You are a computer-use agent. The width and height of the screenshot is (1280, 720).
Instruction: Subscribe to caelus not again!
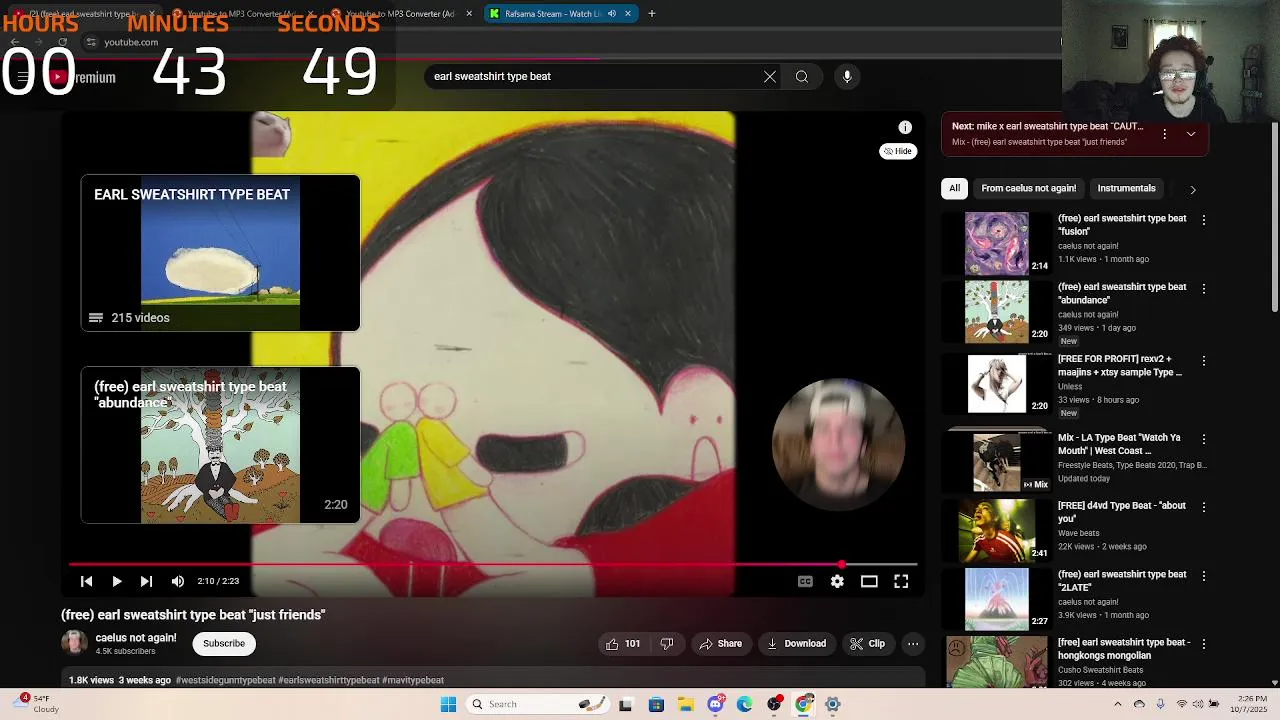click(x=224, y=644)
